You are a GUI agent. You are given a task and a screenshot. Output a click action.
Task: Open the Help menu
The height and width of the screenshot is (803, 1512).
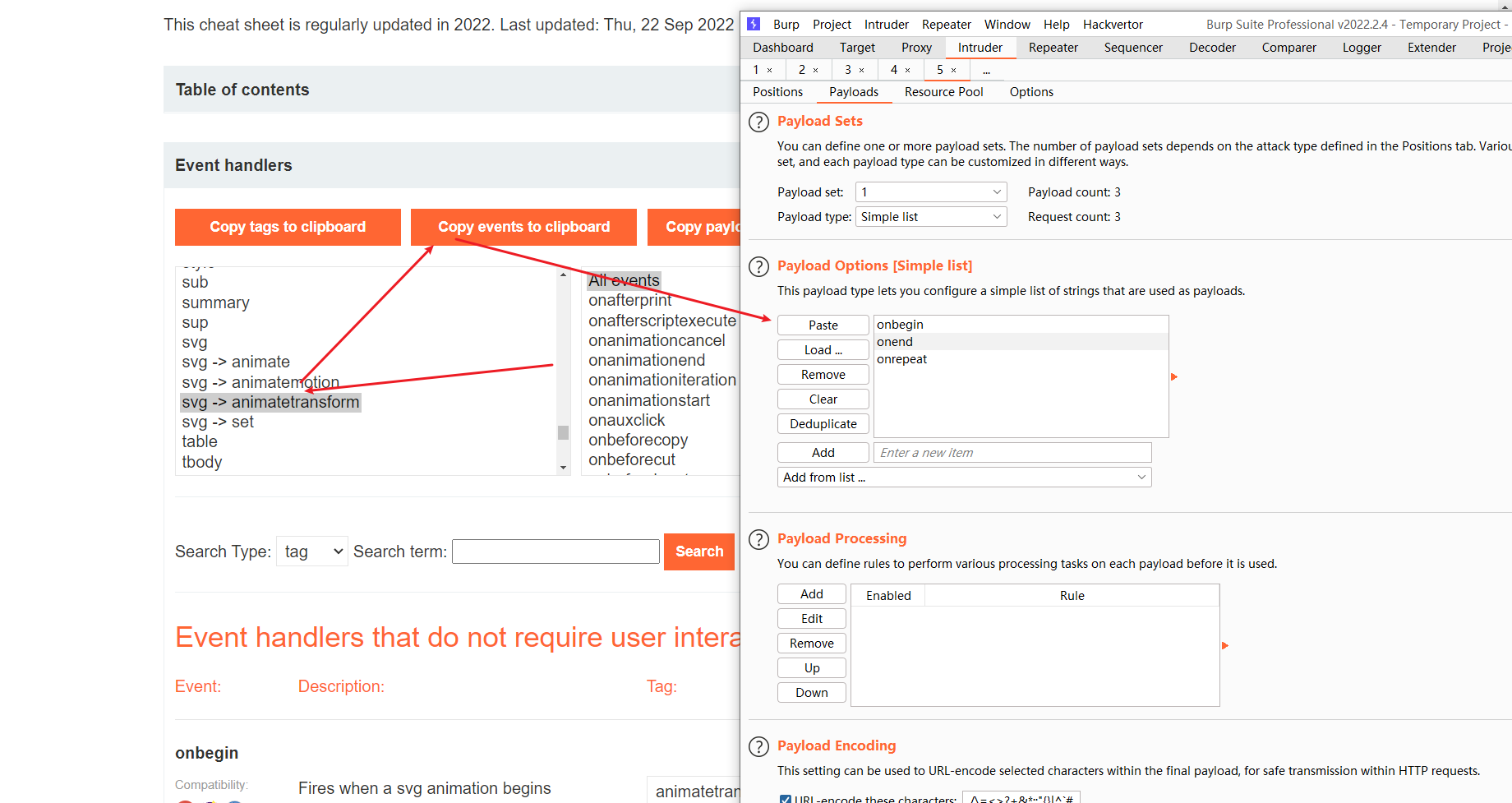[1056, 25]
